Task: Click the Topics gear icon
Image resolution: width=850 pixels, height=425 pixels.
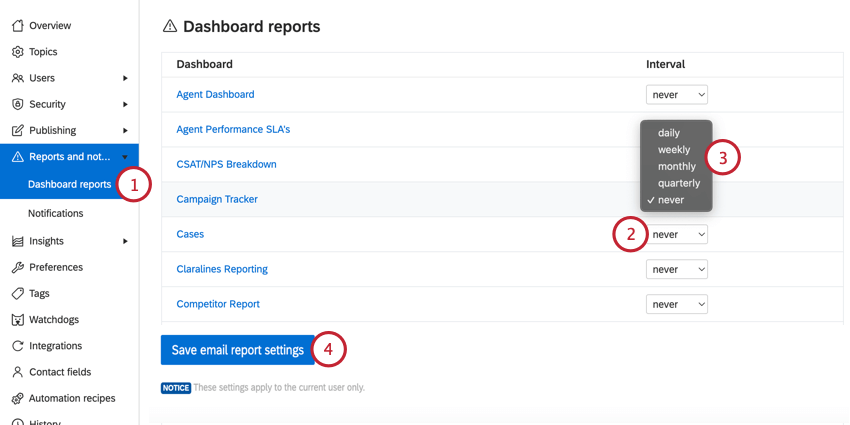Action: 18,52
